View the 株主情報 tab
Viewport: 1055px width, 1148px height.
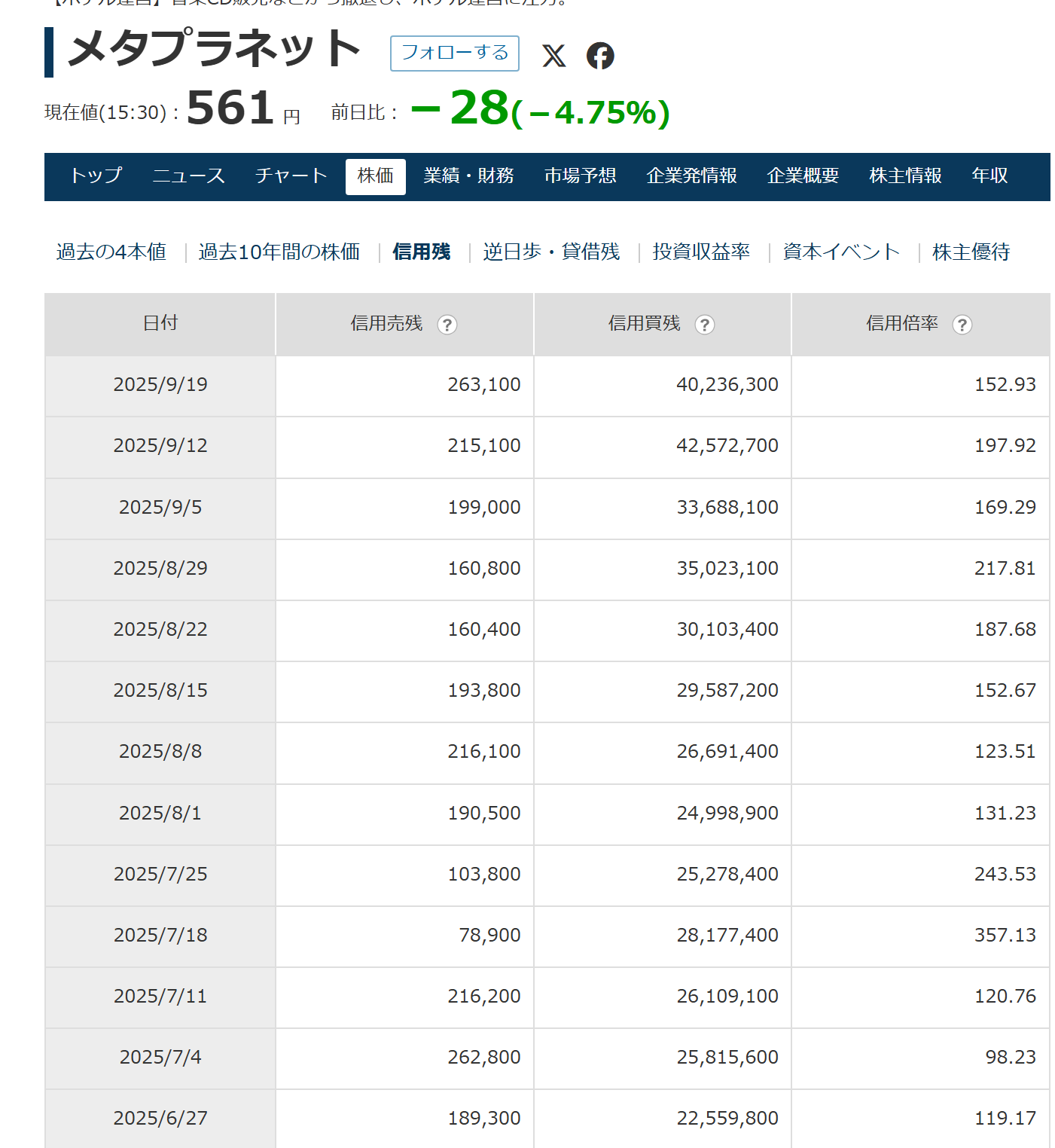pyautogui.click(x=905, y=176)
